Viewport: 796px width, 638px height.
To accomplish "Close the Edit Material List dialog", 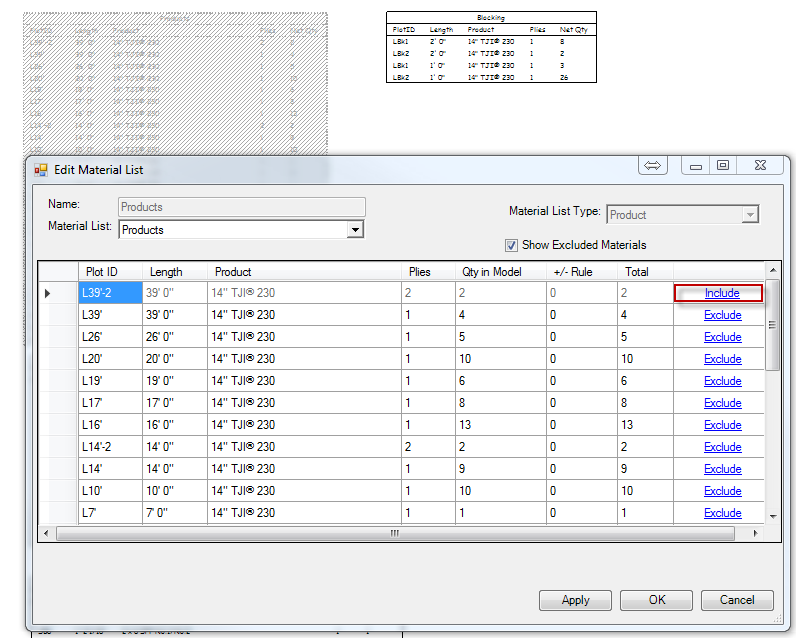I will coord(760,165).
